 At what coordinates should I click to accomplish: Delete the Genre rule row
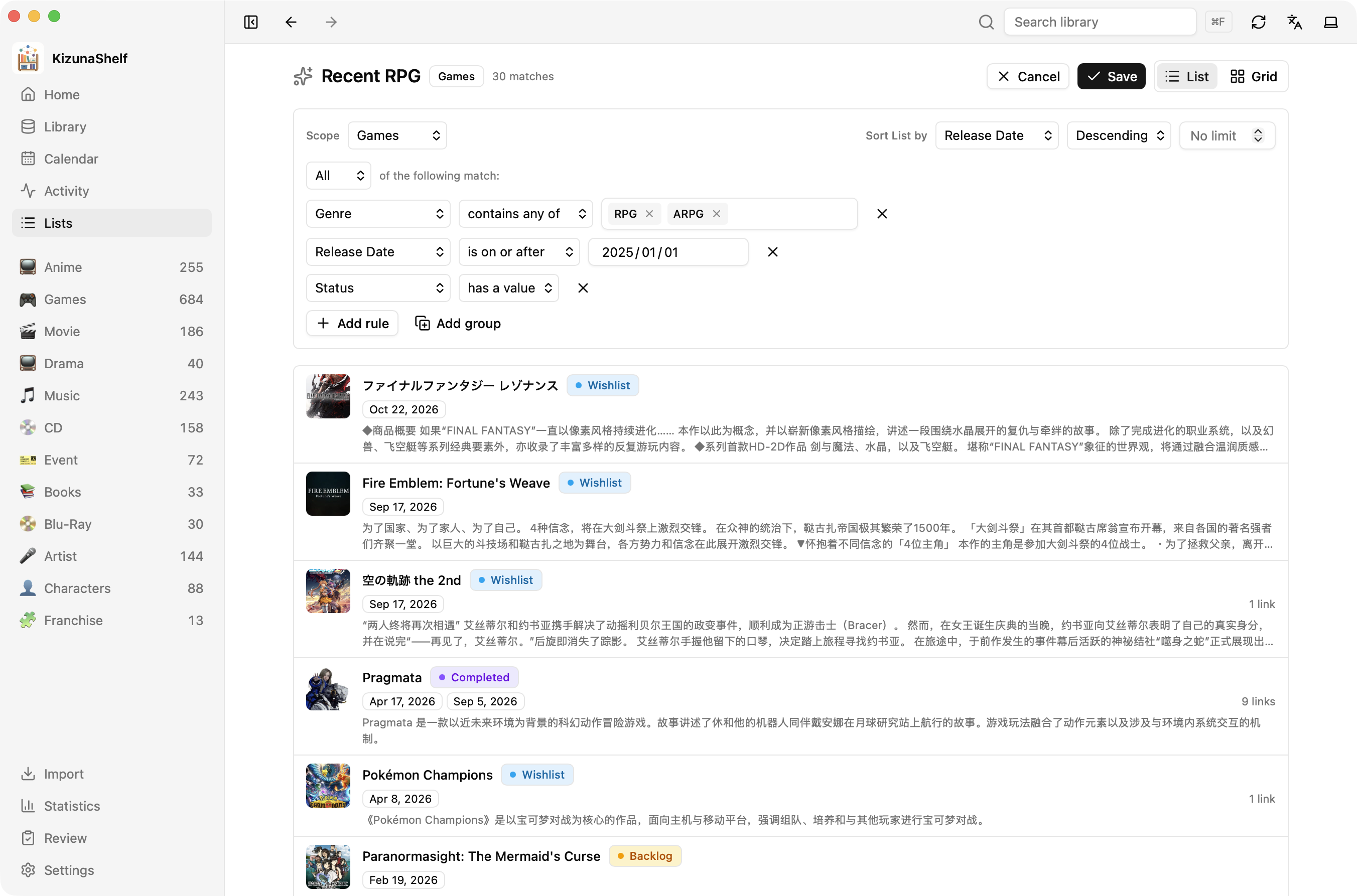coord(882,214)
